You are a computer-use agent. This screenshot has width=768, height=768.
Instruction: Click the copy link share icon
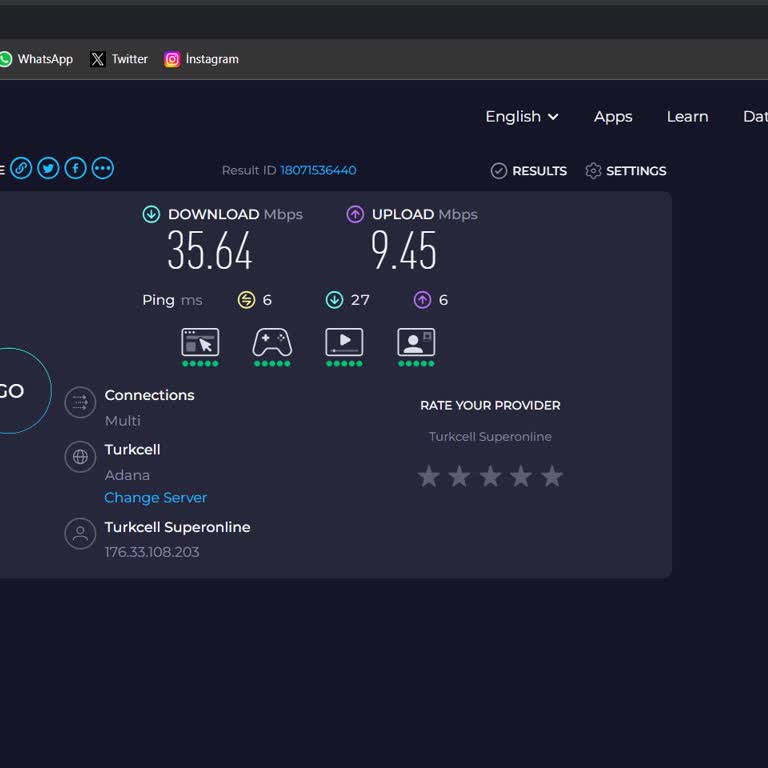pos(21,168)
